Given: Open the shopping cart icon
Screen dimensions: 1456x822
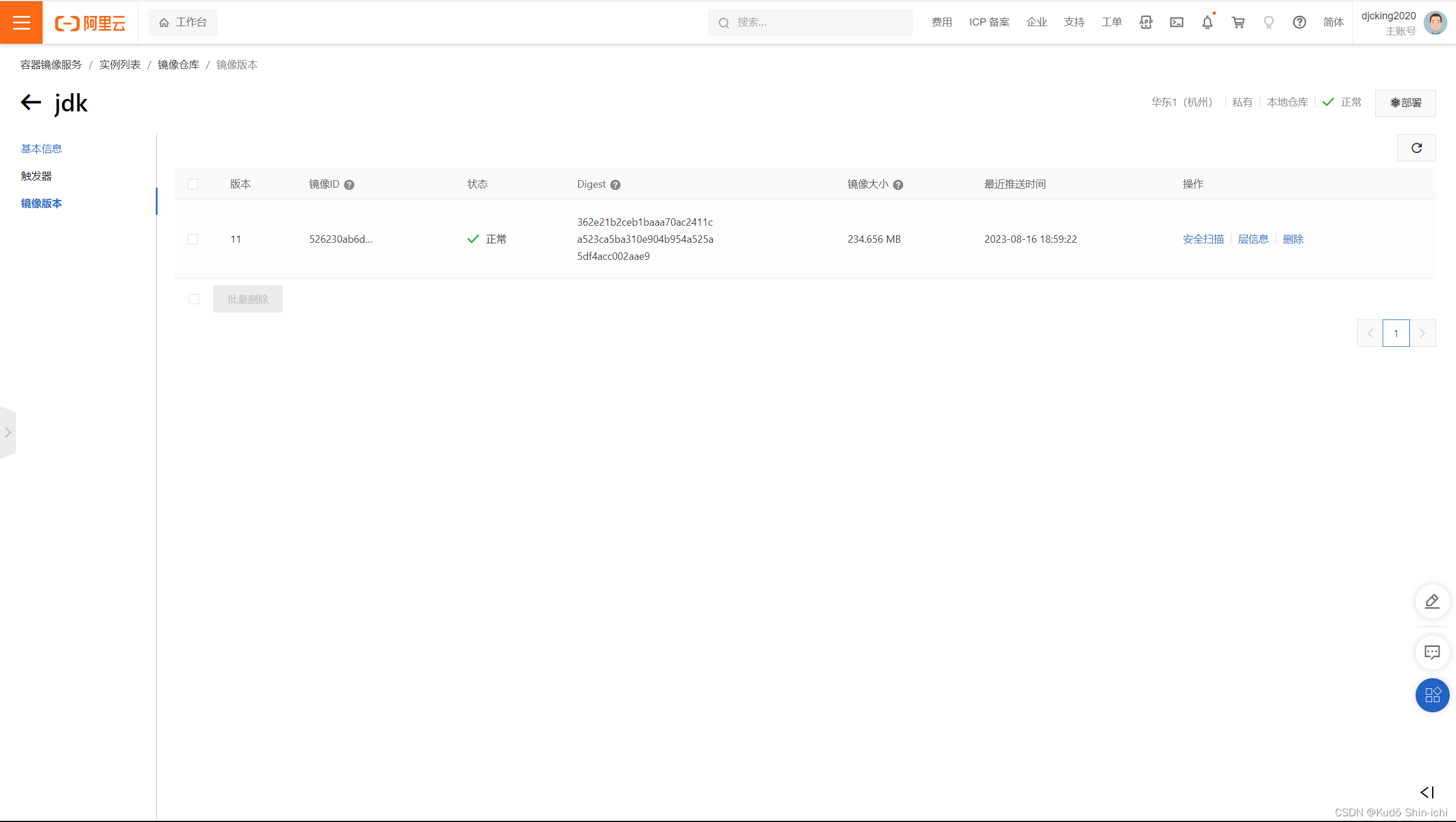Looking at the screenshot, I should pos(1238,22).
